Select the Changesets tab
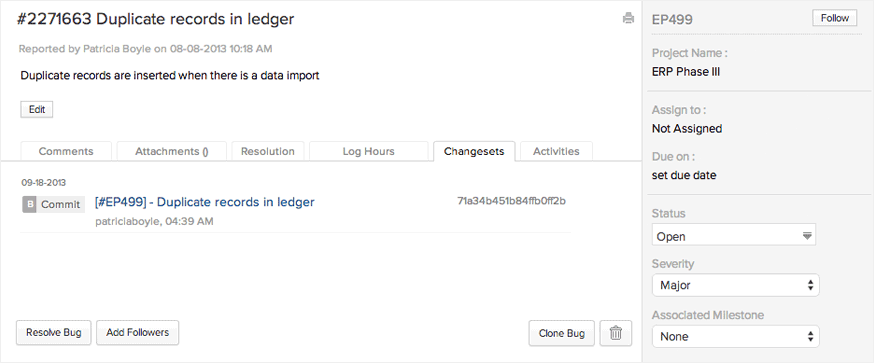 coord(474,151)
